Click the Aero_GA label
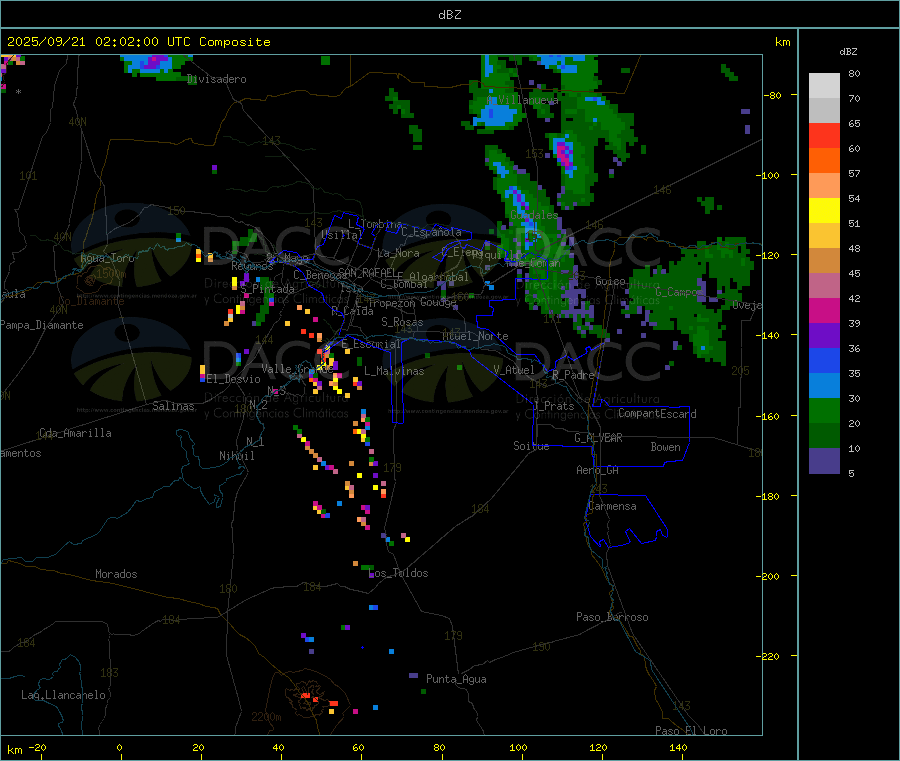 pos(597,470)
